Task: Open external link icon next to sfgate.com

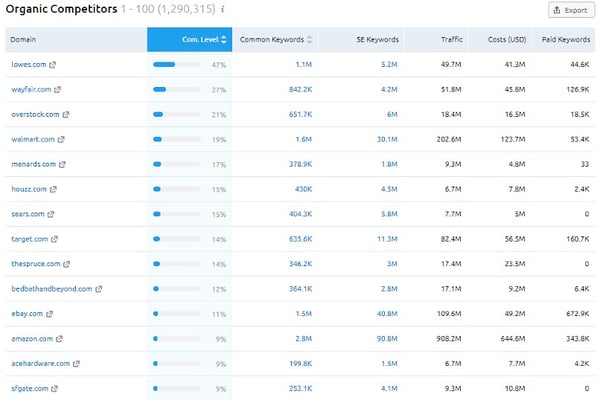Action: (54, 389)
